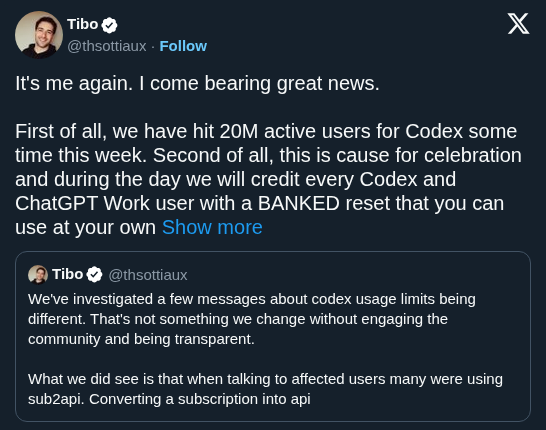This screenshot has width=546, height=430.
Task: Follow the @thsottiaux account
Action: point(183,46)
